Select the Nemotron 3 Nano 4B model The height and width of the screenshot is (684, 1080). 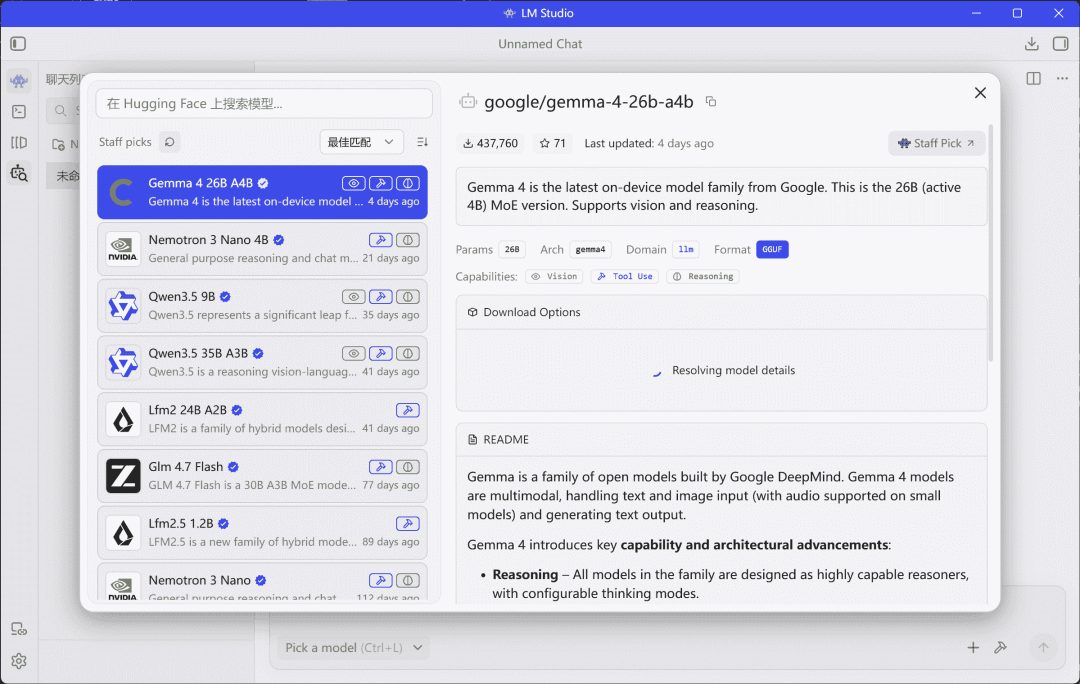pos(262,249)
